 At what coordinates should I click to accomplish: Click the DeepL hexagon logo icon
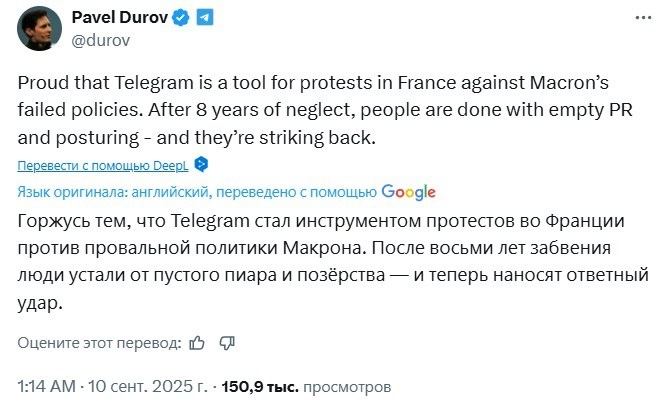[x=201, y=164]
